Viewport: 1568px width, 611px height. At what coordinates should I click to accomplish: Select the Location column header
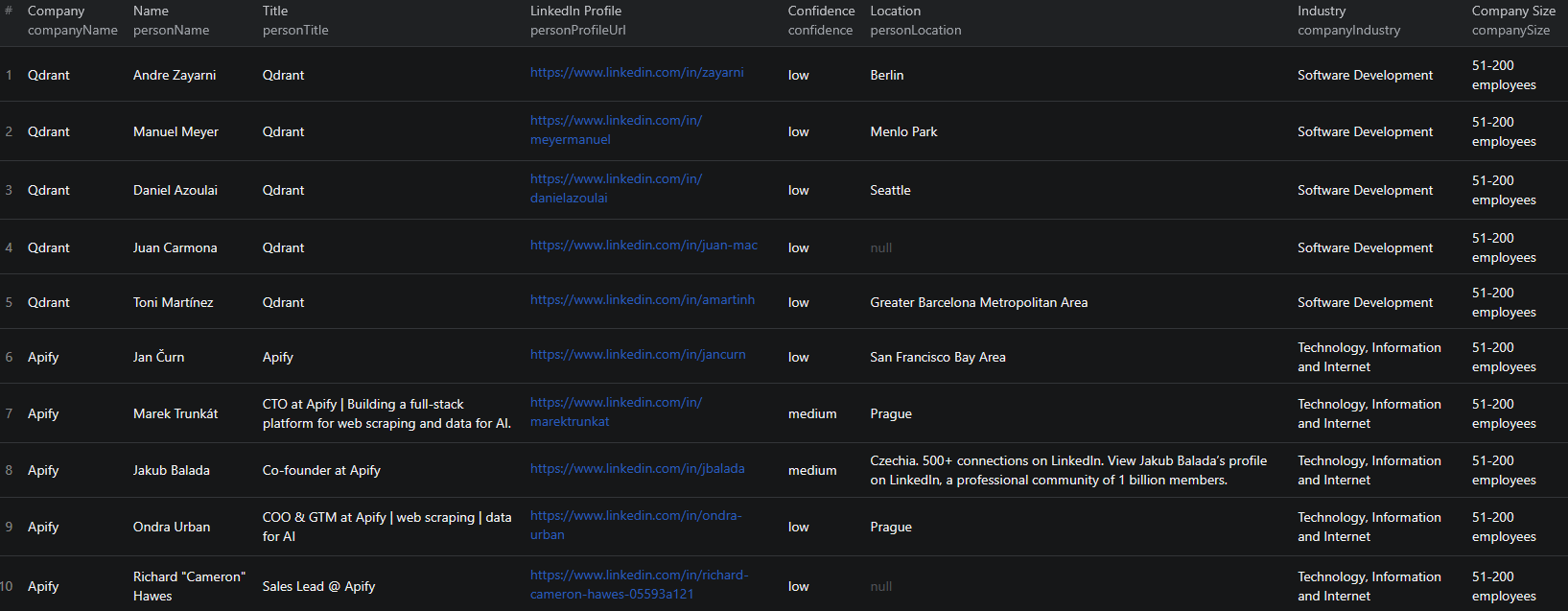(x=895, y=12)
